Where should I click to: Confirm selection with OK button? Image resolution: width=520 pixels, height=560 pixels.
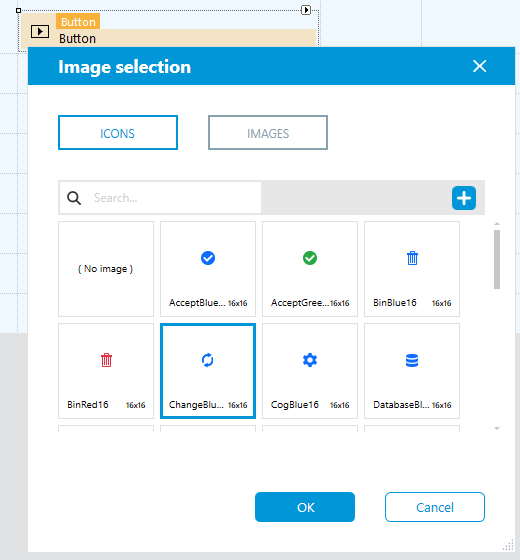[305, 507]
